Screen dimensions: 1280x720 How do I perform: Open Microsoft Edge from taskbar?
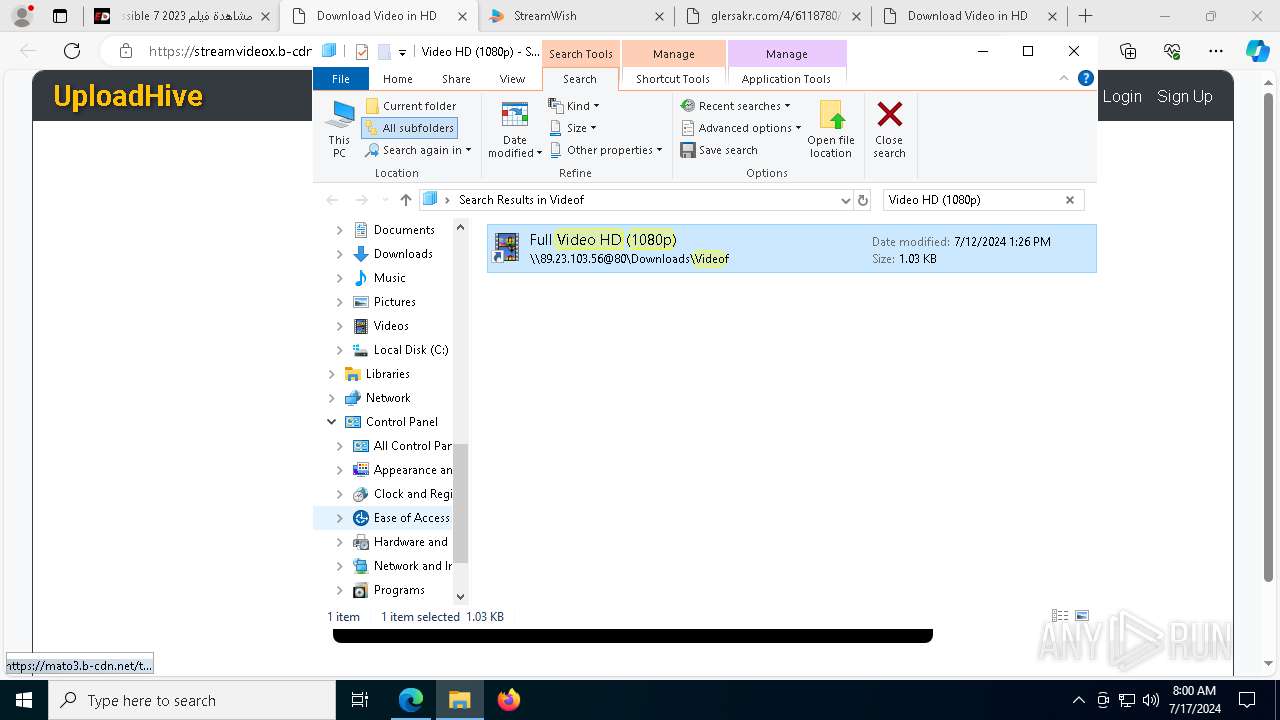pos(411,700)
